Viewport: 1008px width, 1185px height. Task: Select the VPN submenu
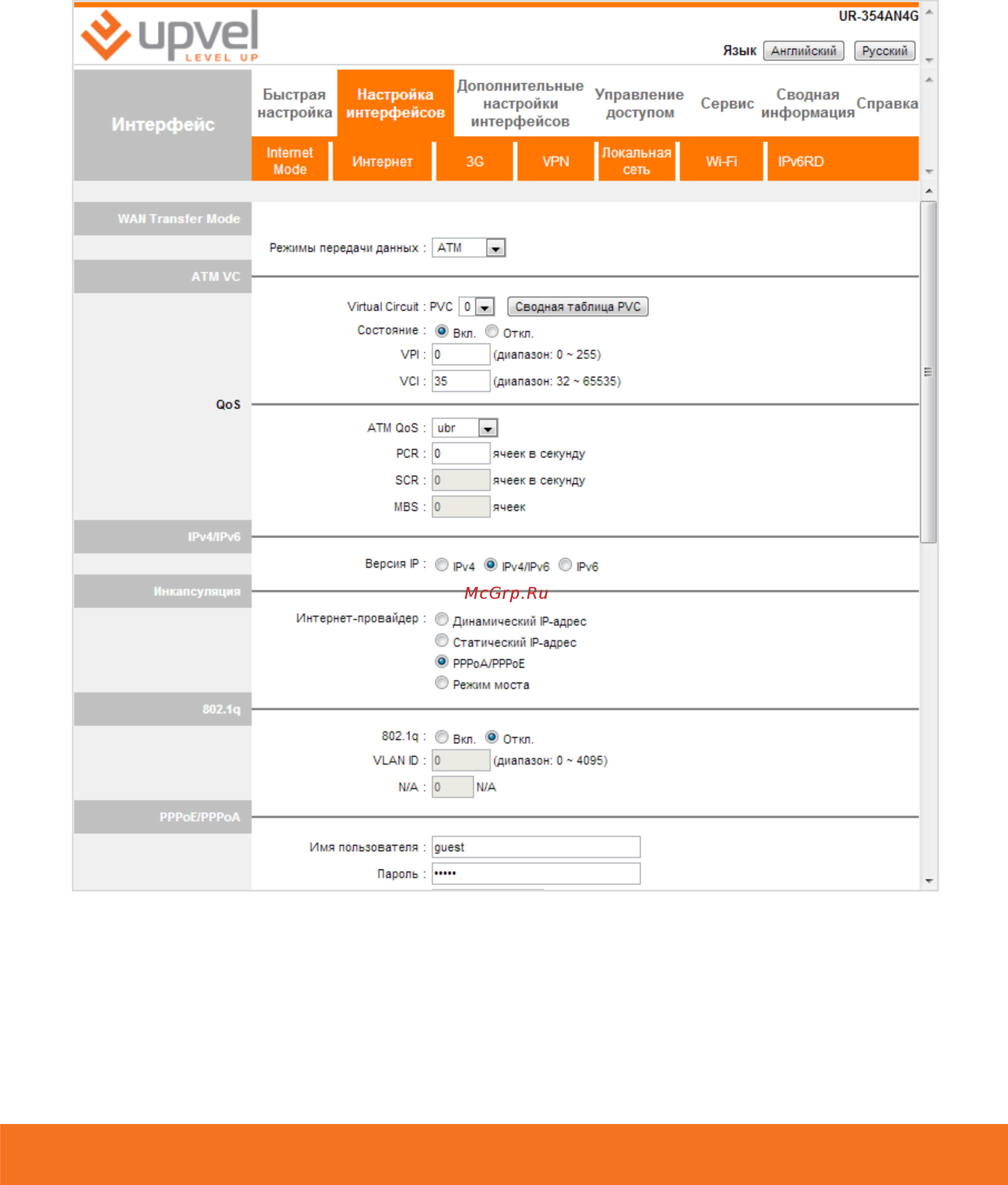[x=555, y=161]
